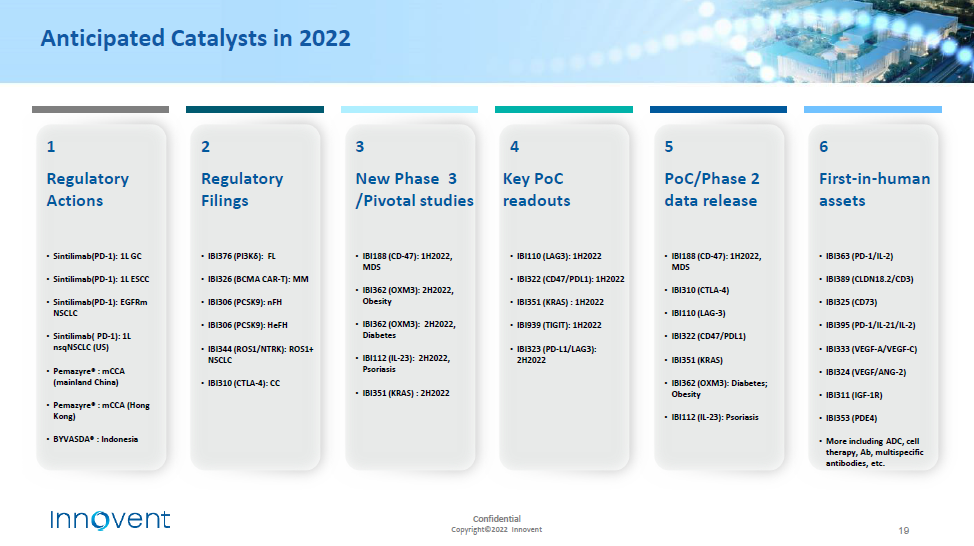Click the page number 19
This screenshot has height=546, width=974.
tap(904, 530)
